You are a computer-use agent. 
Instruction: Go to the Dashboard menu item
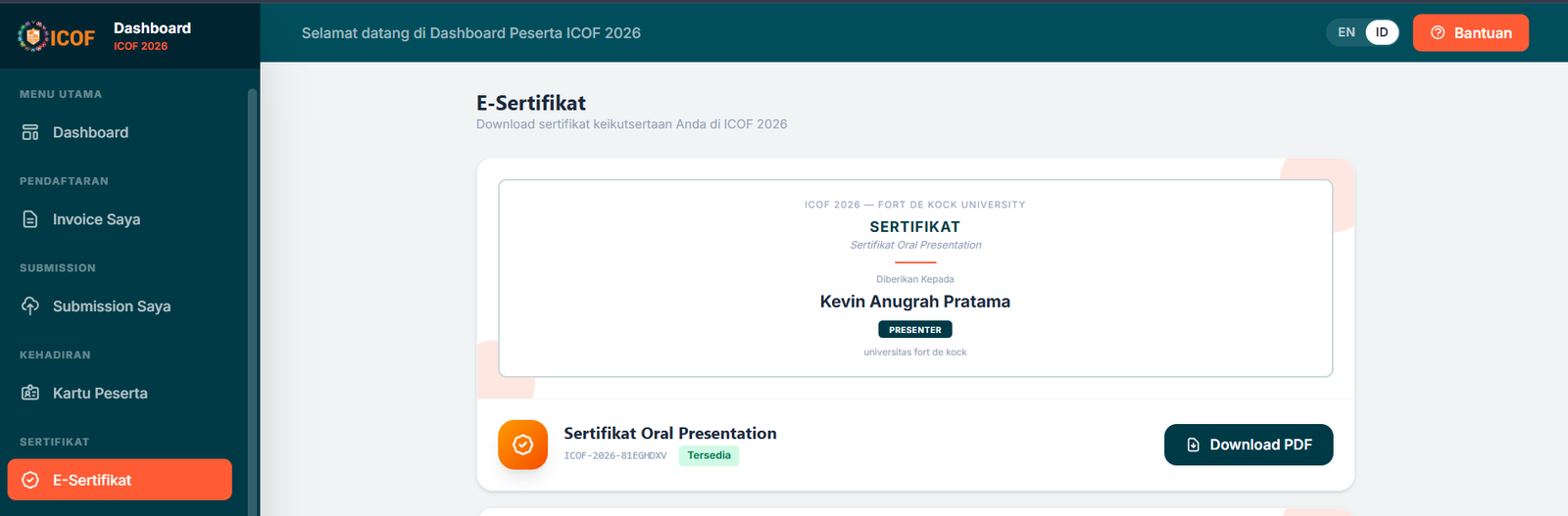(x=90, y=132)
